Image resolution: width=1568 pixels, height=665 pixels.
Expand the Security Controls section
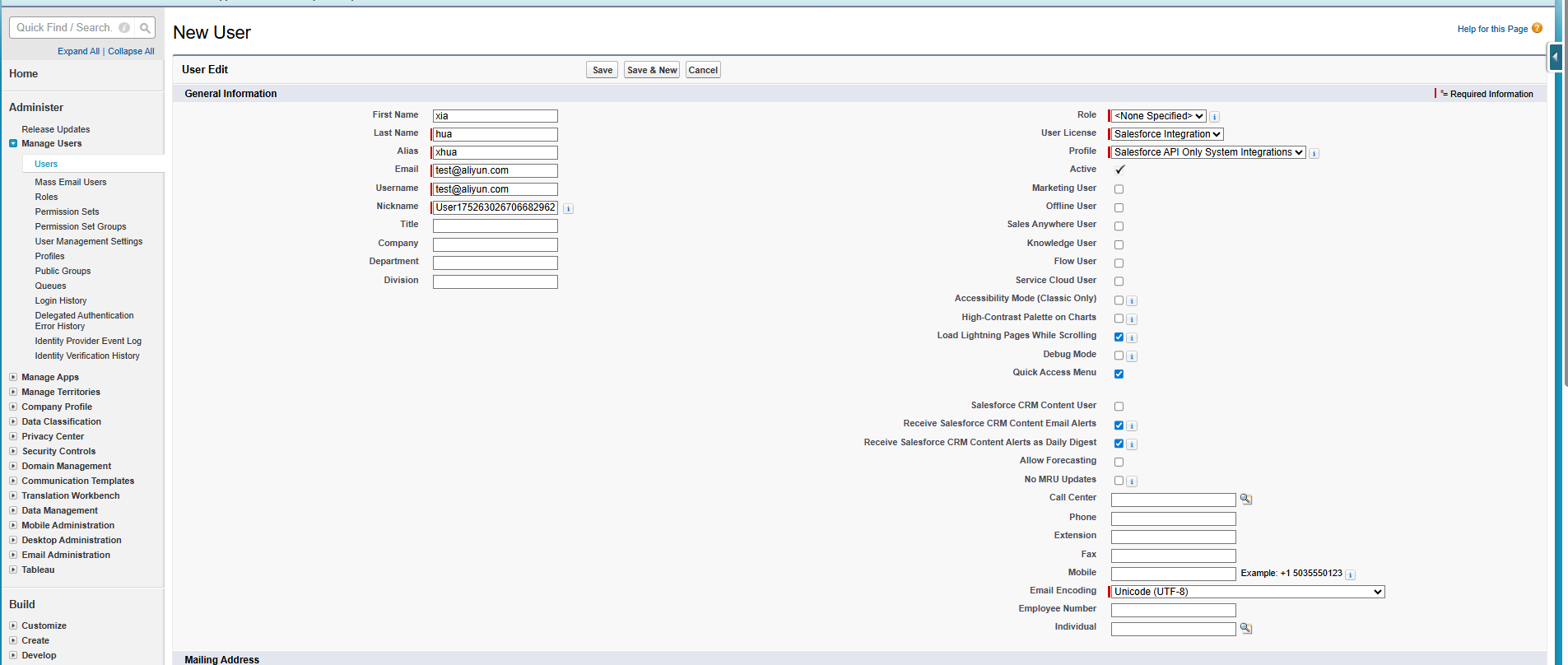click(x=13, y=451)
